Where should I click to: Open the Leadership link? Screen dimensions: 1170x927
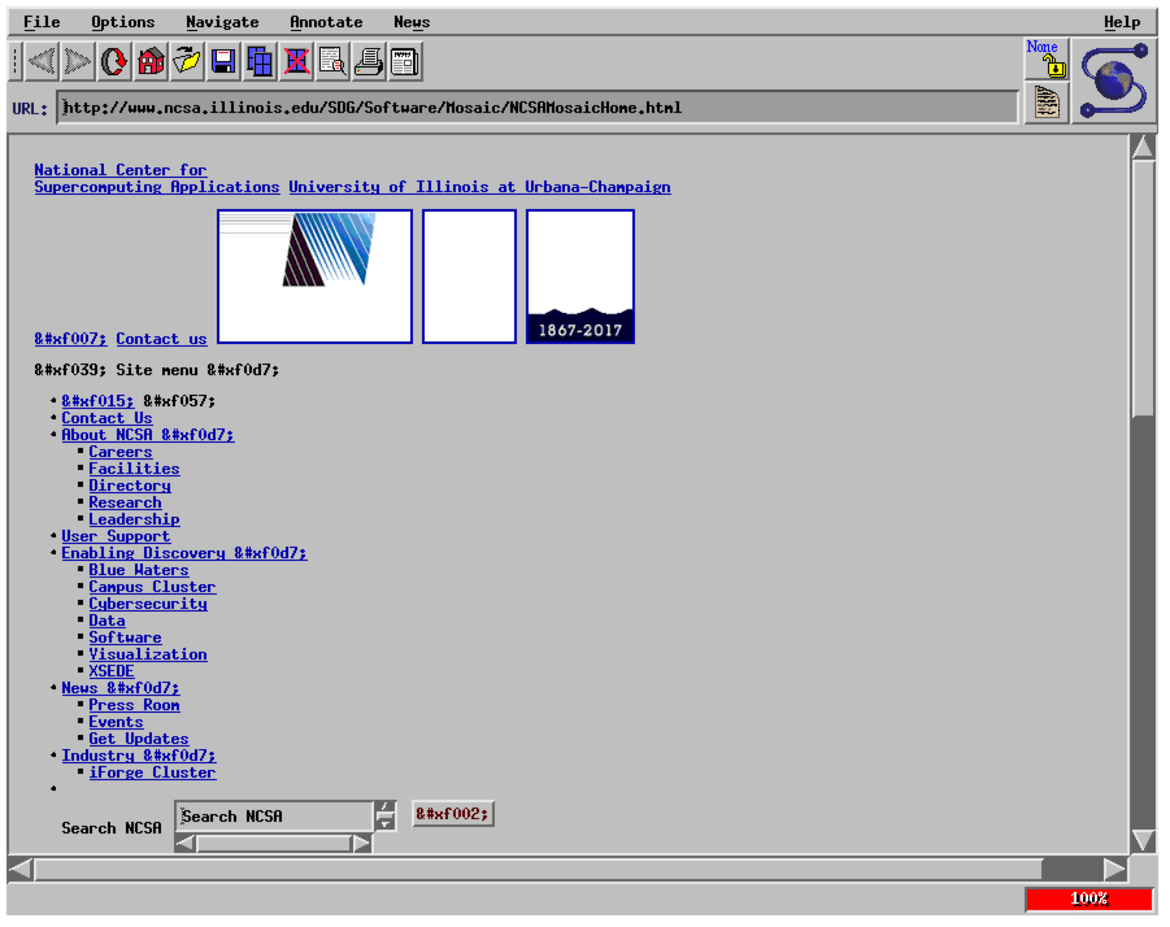click(134, 519)
